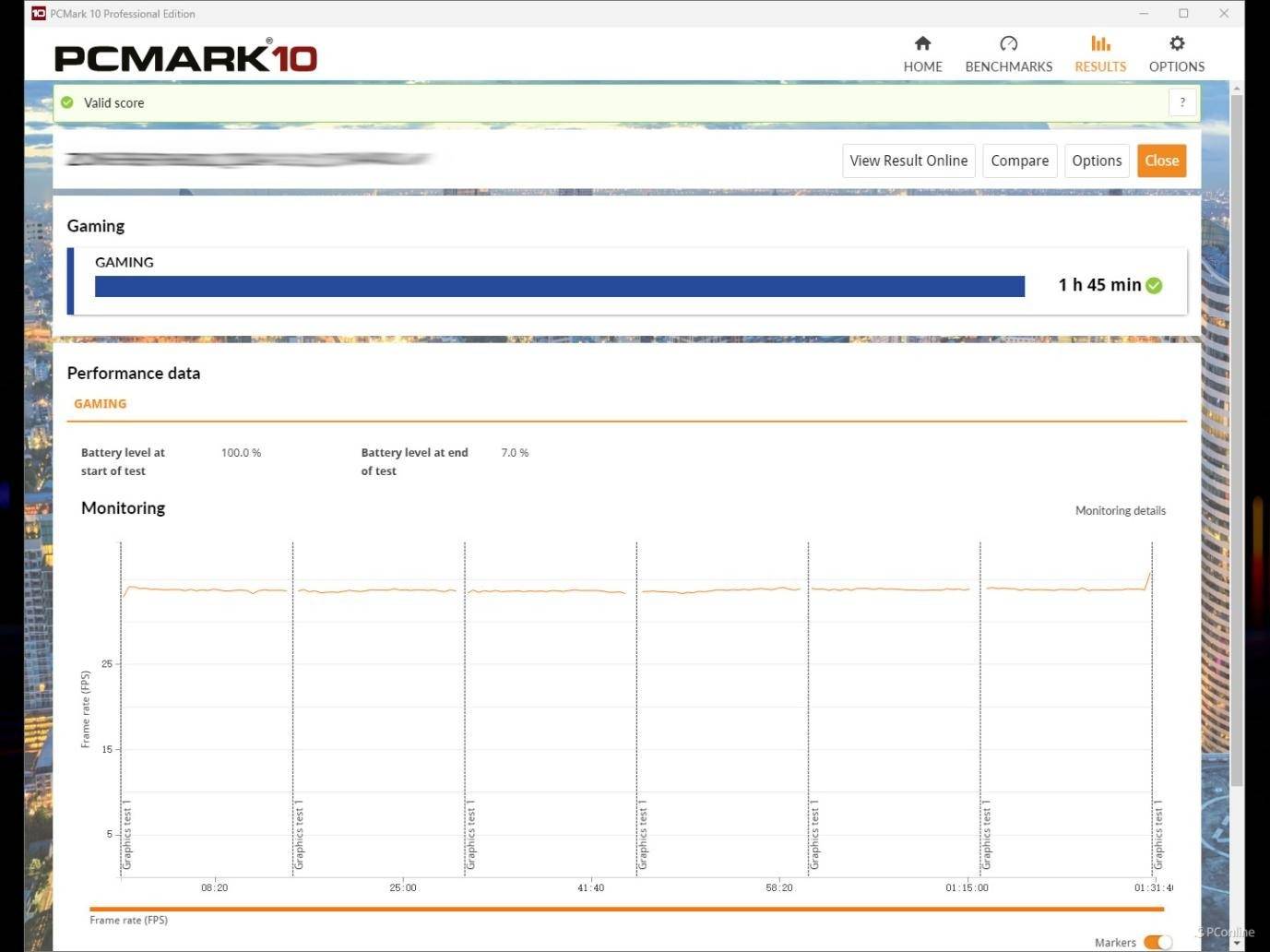Click the View Result Online button
The width and height of the screenshot is (1270, 952).
pyautogui.click(x=908, y=161)
